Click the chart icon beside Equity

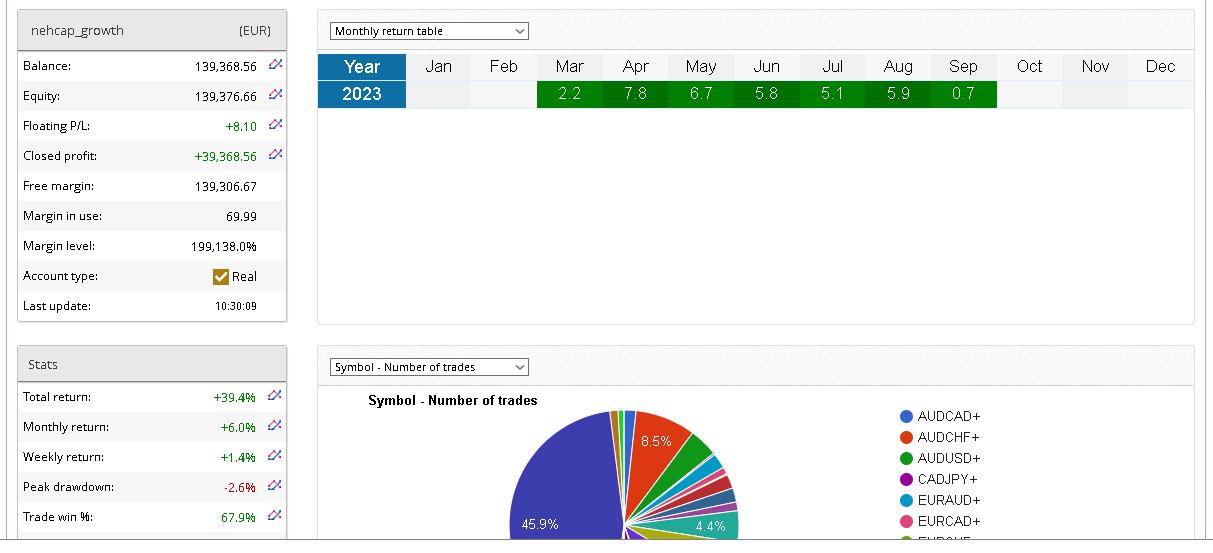pyautogui.click(x=275, y=95)
